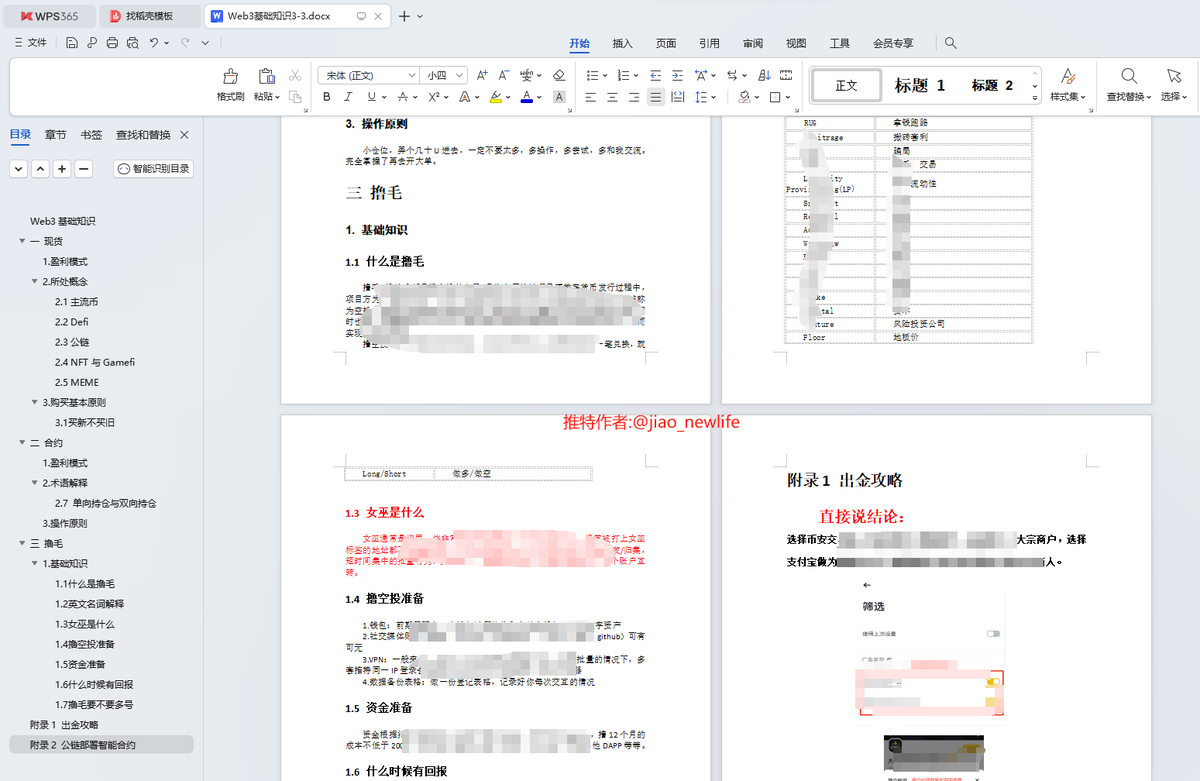Switch to the 章节 sidebar tab
This screenshot has height=781, width=1200.
coord(55,135)
